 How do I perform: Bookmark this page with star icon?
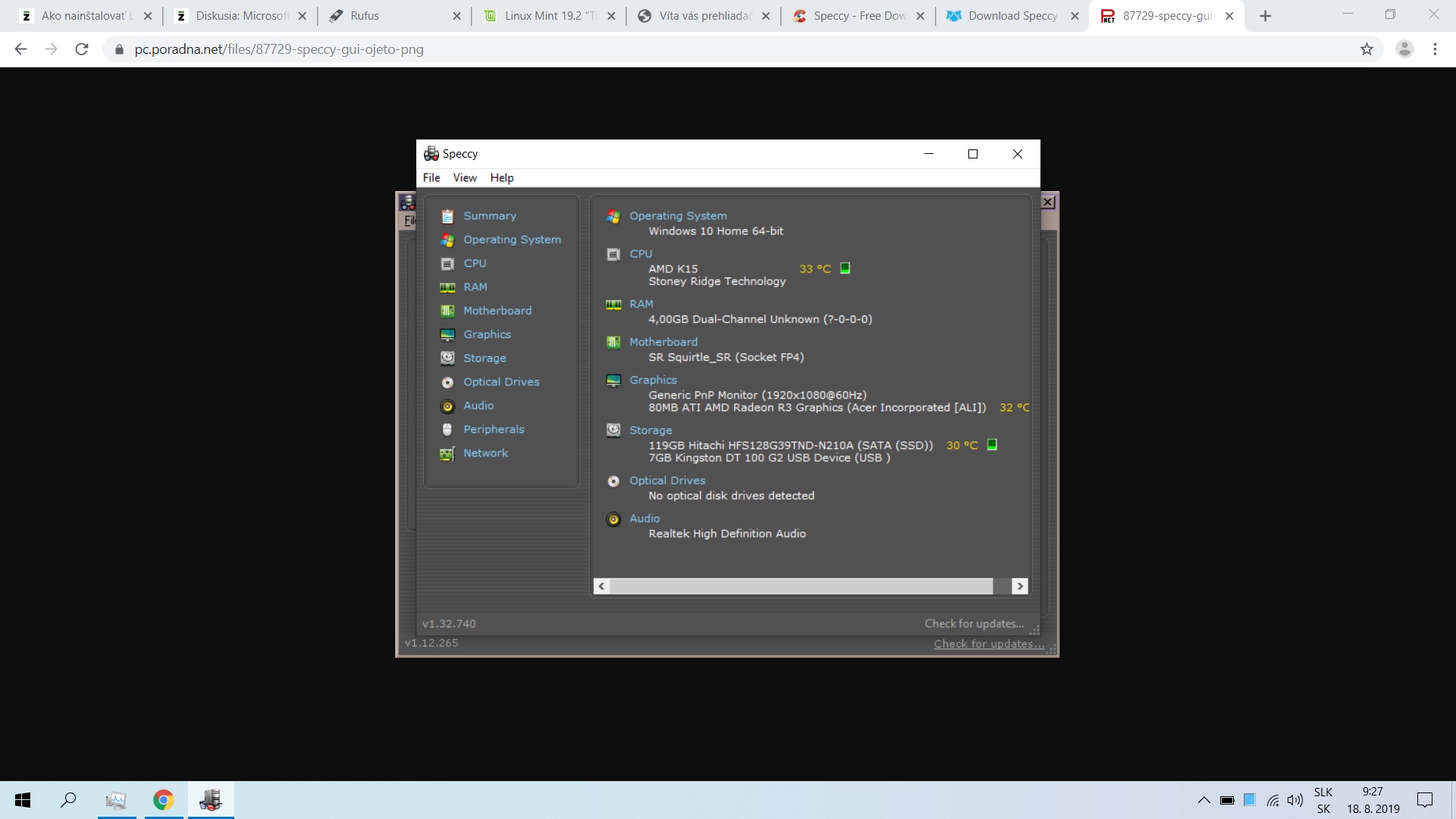coord(1367,49)
